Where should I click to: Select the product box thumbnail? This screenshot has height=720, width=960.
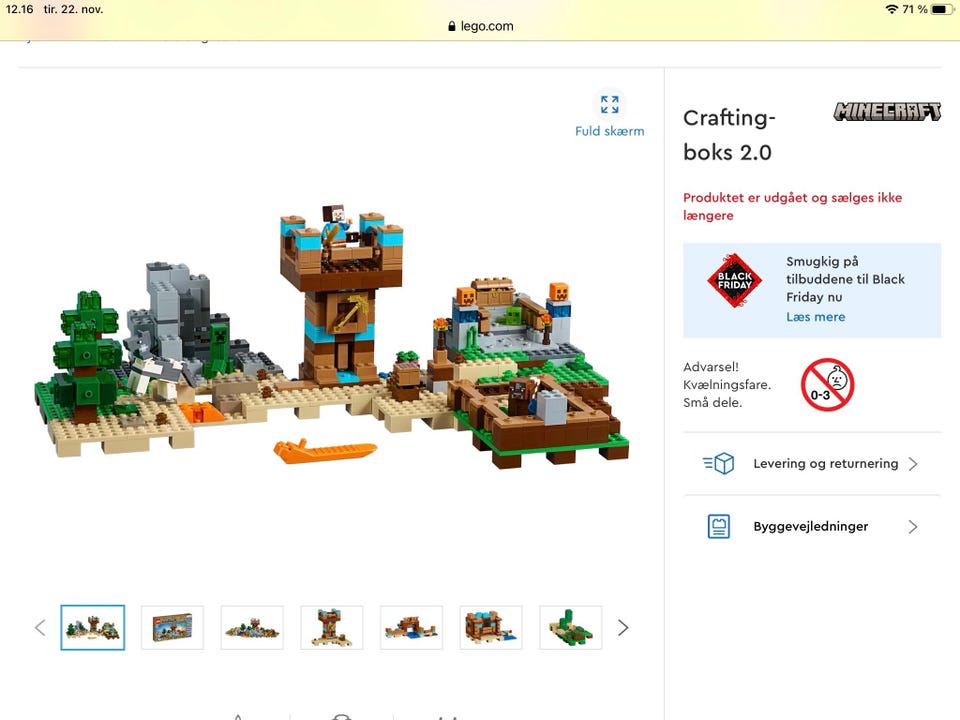[x=172, y=628]
